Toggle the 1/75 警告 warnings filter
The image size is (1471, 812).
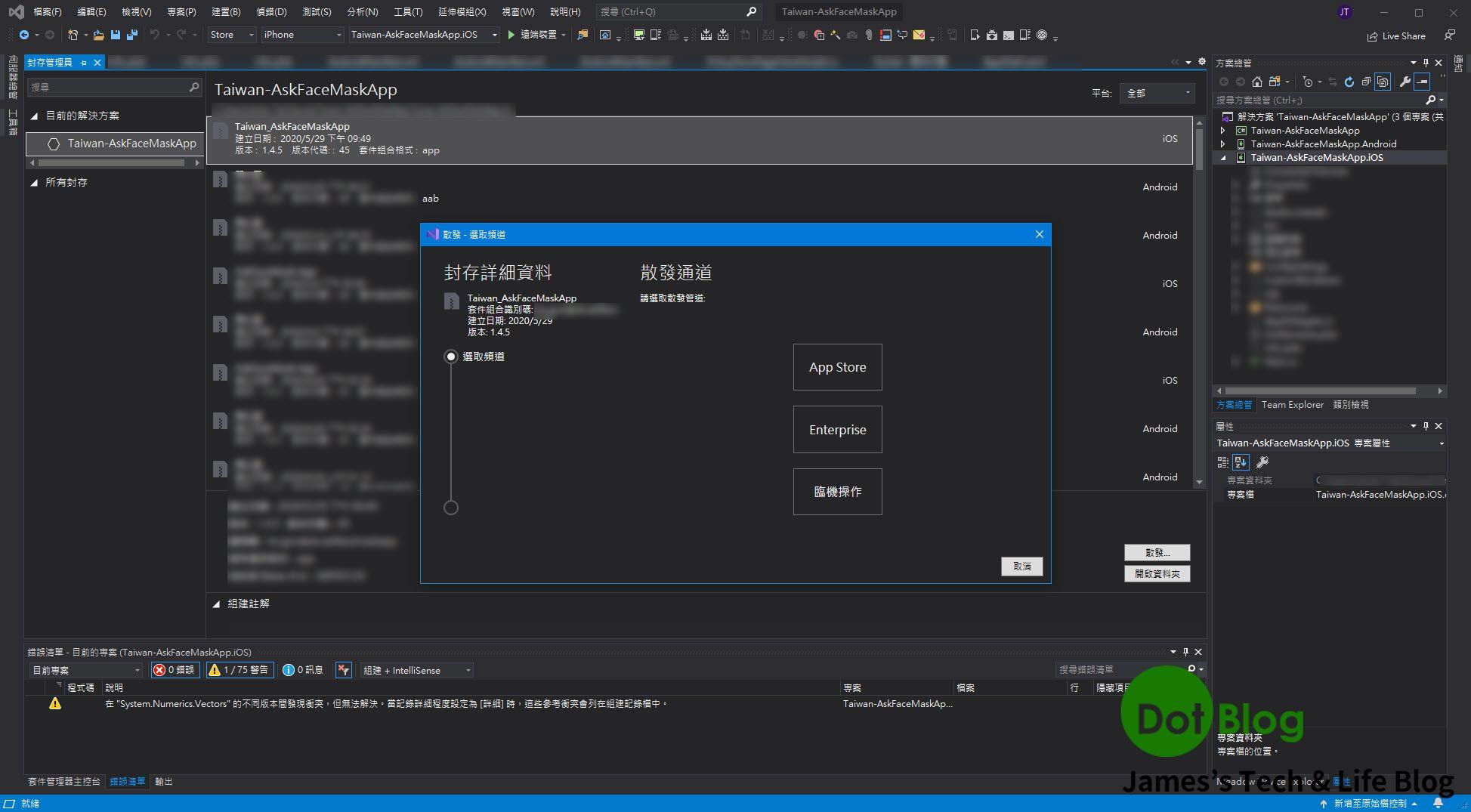click(x=239, y=669)
